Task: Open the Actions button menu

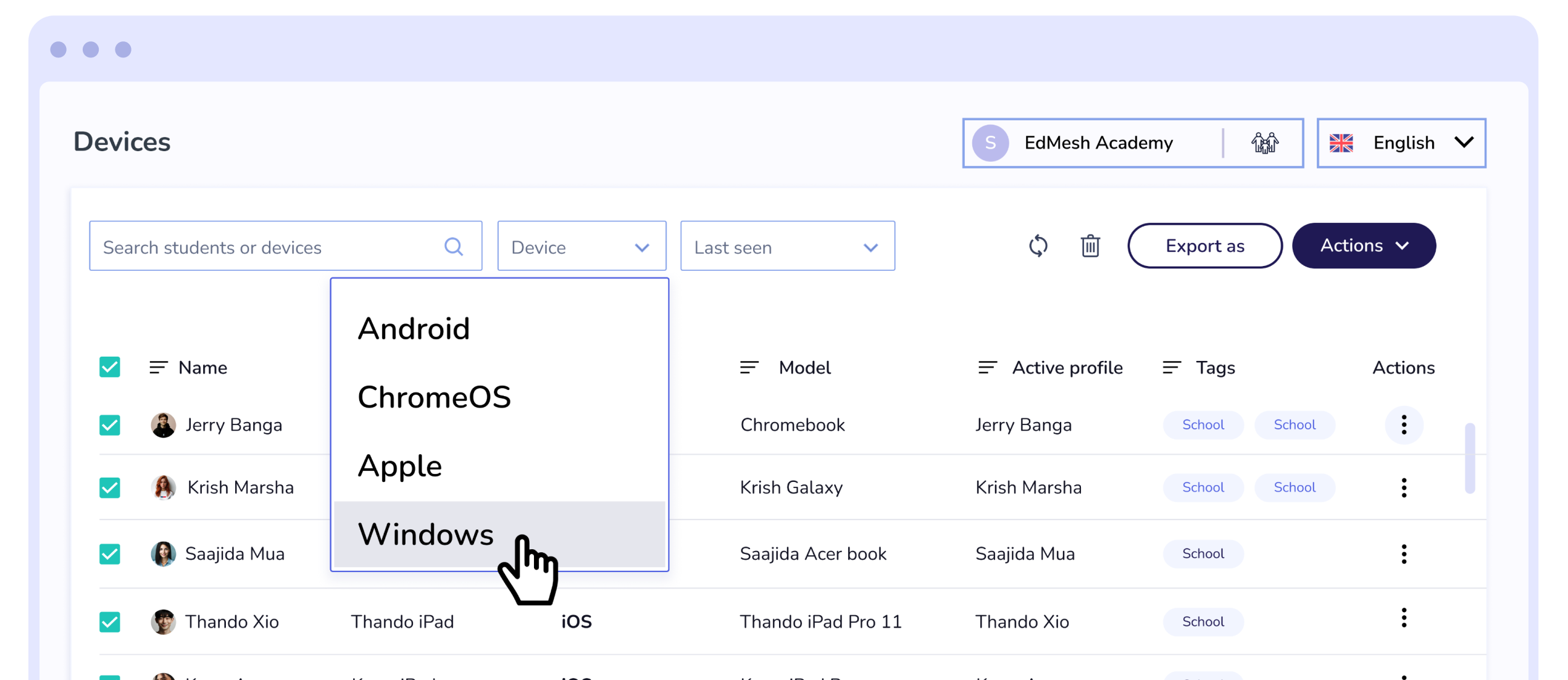Action: tap(1364, 246)
